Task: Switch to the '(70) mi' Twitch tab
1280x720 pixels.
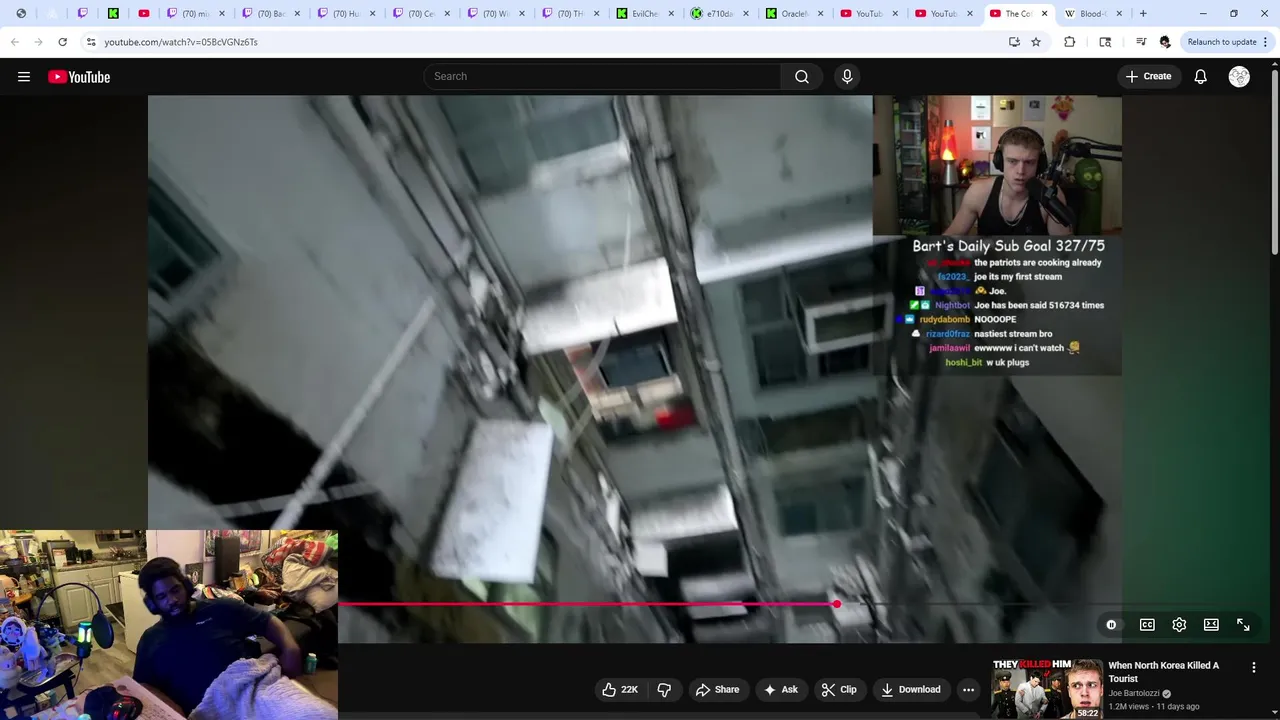Action: [x=195, y=14]
